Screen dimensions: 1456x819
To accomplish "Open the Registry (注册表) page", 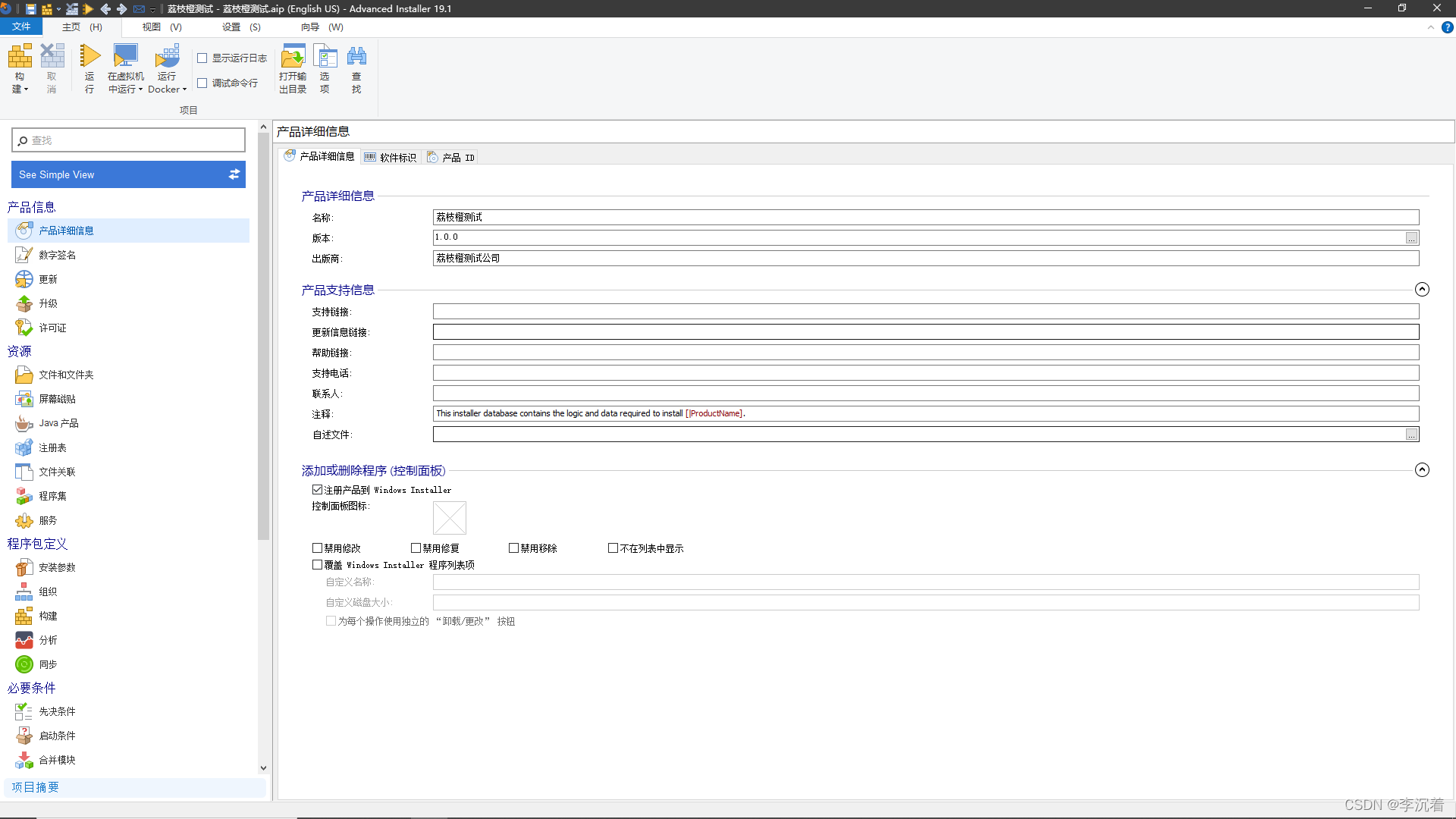I will pos(52,447).
